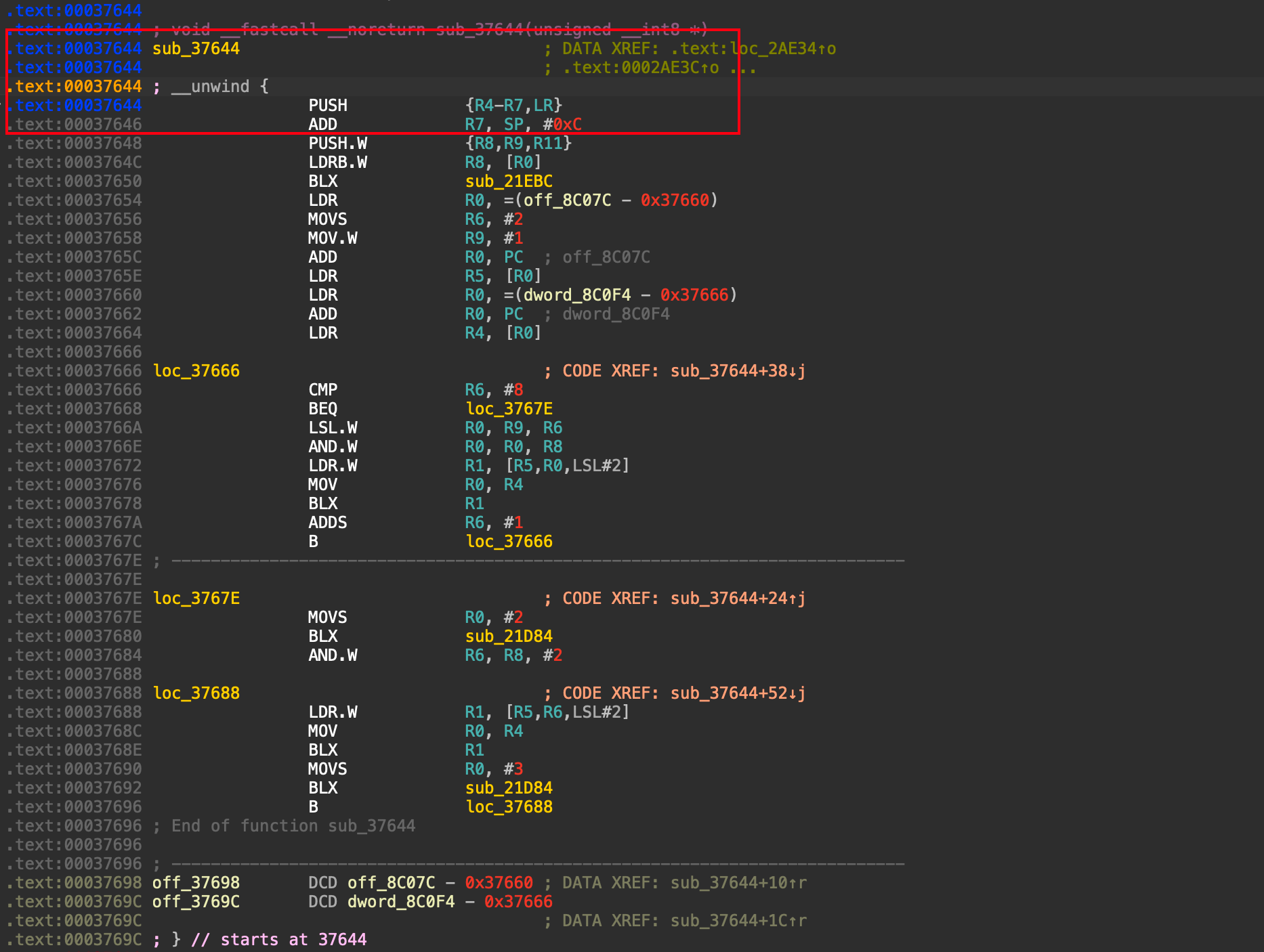The height and width of the screenshot is (952, 1264).
Task: Click BEQ target loc_3767E
Action: tap(509, 409)
